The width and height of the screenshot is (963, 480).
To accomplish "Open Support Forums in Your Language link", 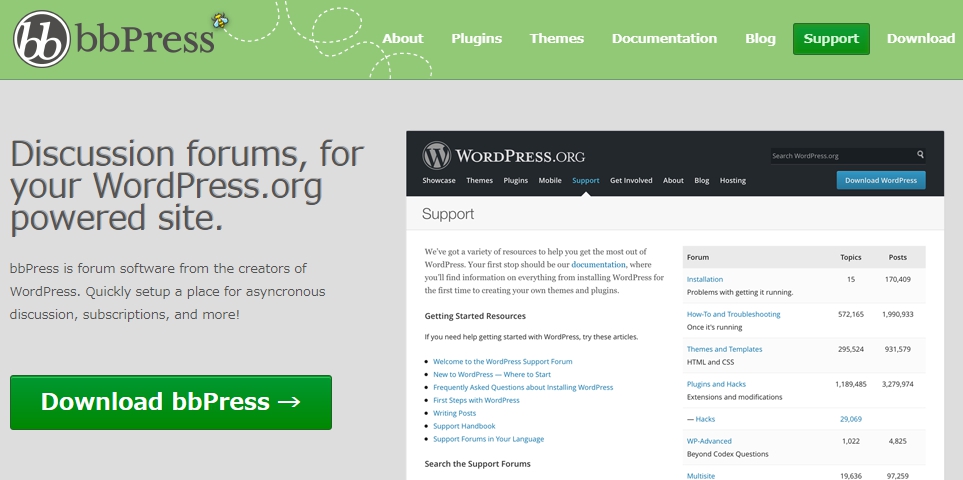I will coord(488,439).
